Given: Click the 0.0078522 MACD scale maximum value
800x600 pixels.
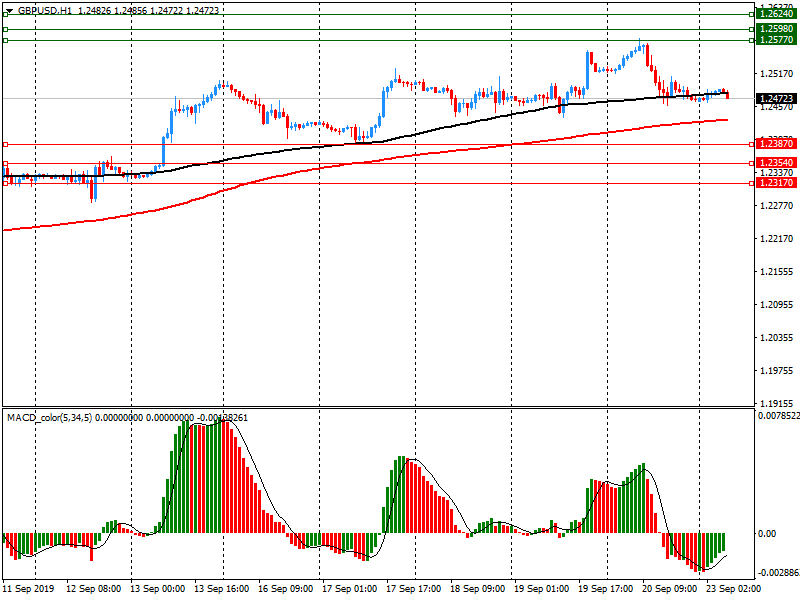Looking at the screenshot, I should click(x=779, y=416).
